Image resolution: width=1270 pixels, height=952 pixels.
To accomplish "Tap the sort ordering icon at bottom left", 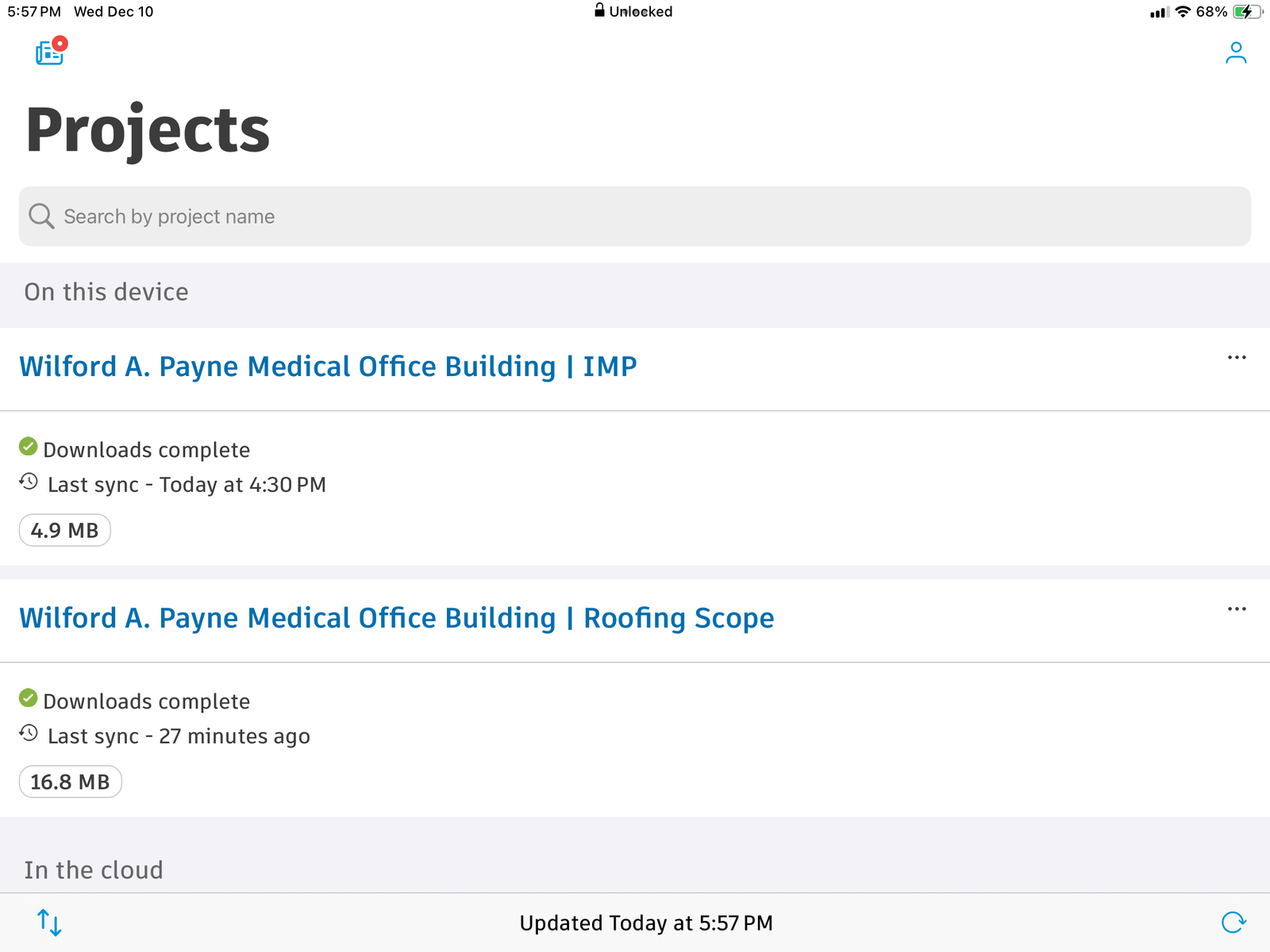I will (49, 923).
